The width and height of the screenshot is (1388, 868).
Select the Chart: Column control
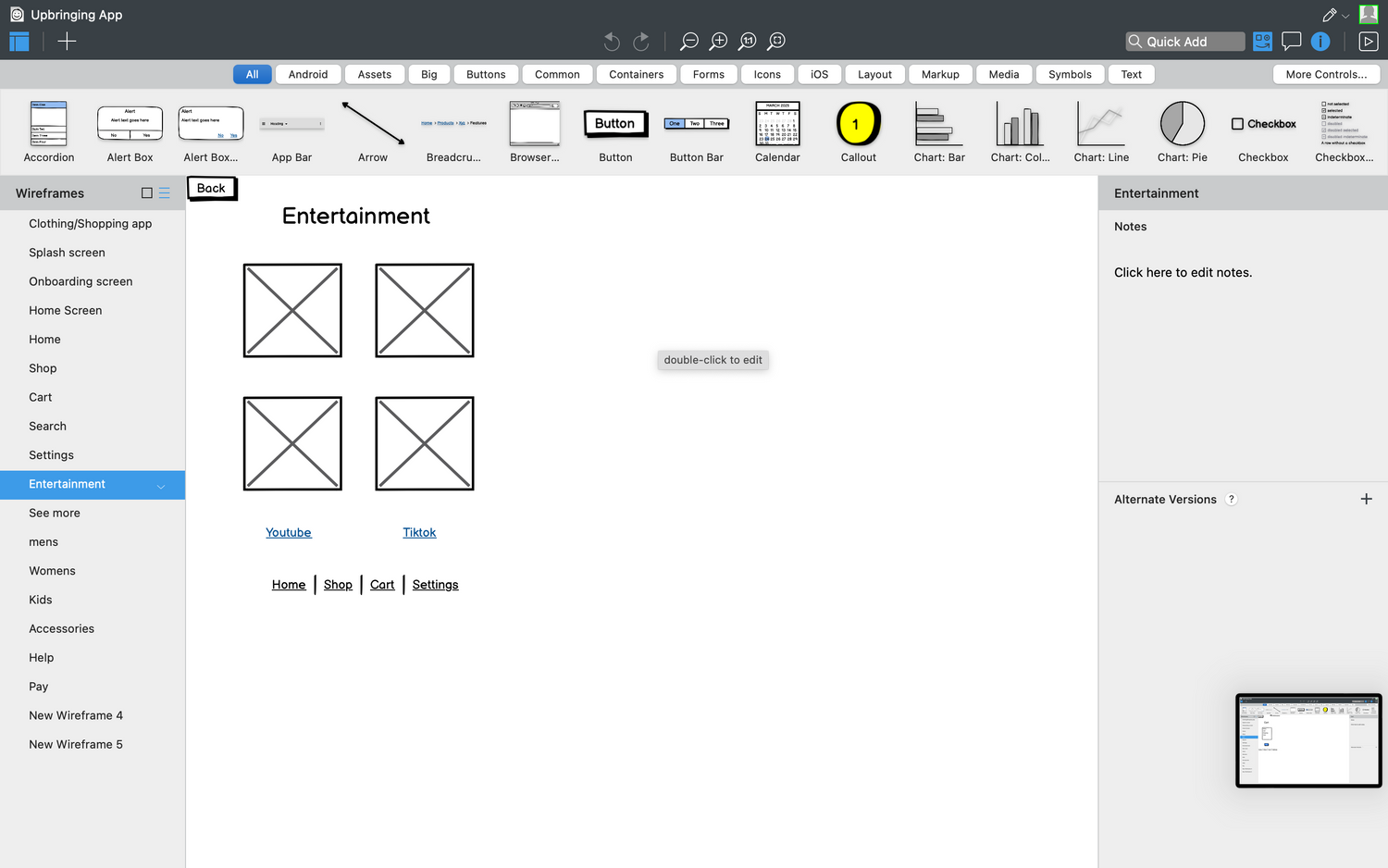[x=1021, y=131]
